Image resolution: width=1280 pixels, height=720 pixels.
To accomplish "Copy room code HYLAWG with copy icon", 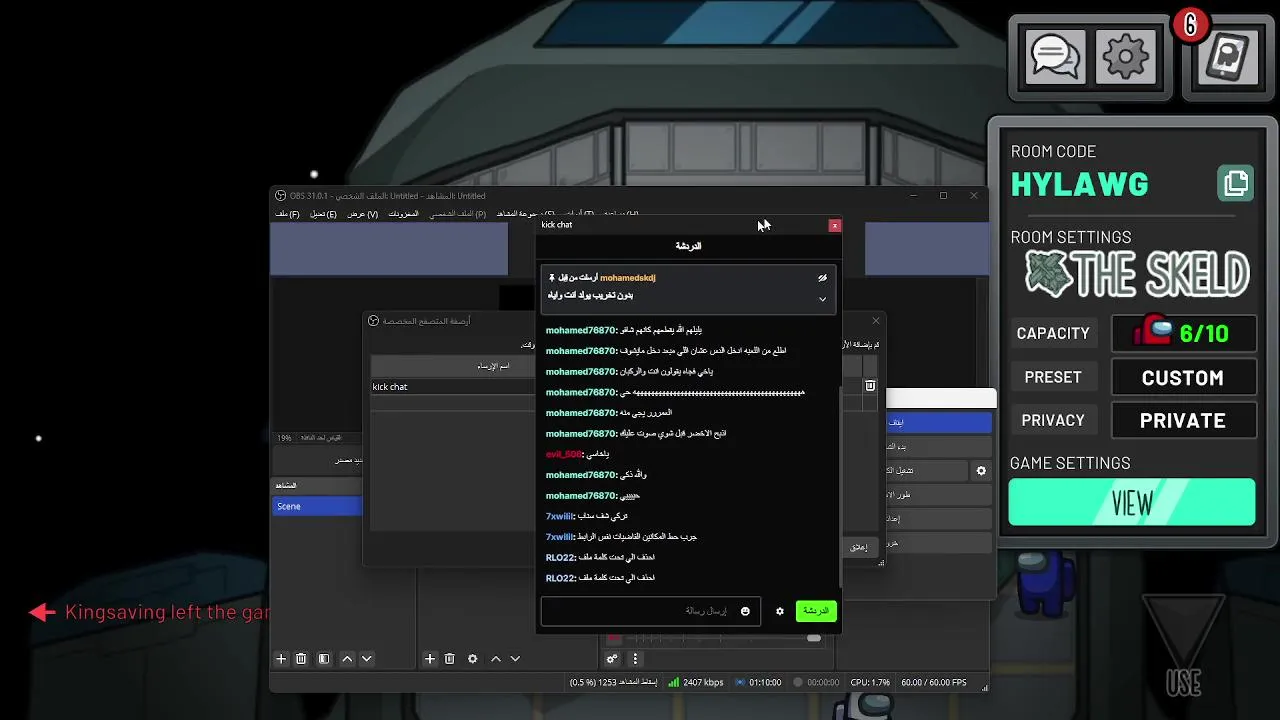I will (1236, 184).
